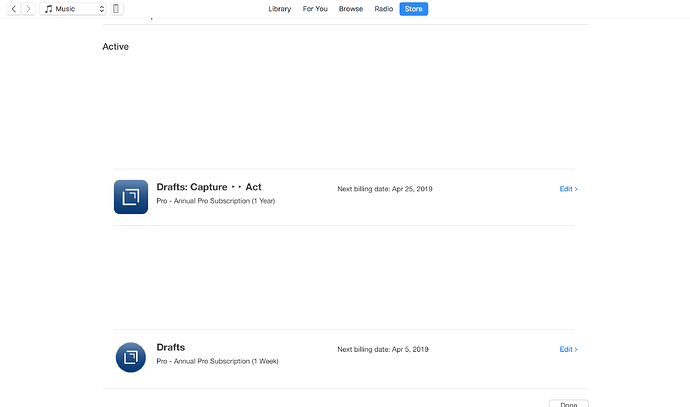Select the Store tab
690x407 pixels.
pos(414,9)
